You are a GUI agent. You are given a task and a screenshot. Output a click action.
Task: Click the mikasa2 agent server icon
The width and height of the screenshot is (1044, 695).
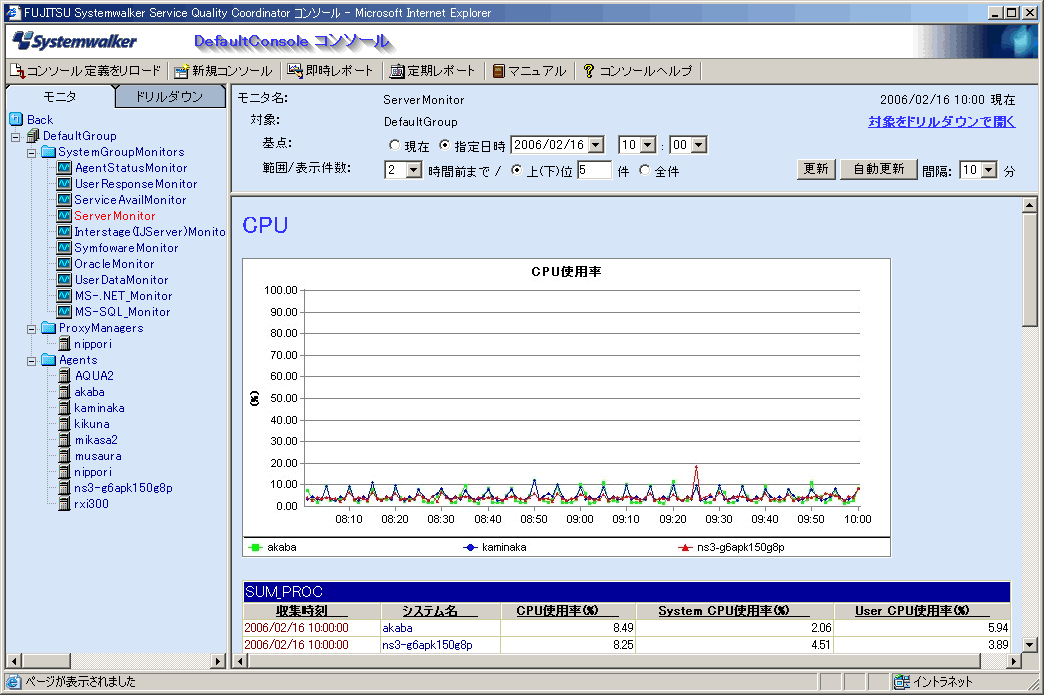click(64, 439)
